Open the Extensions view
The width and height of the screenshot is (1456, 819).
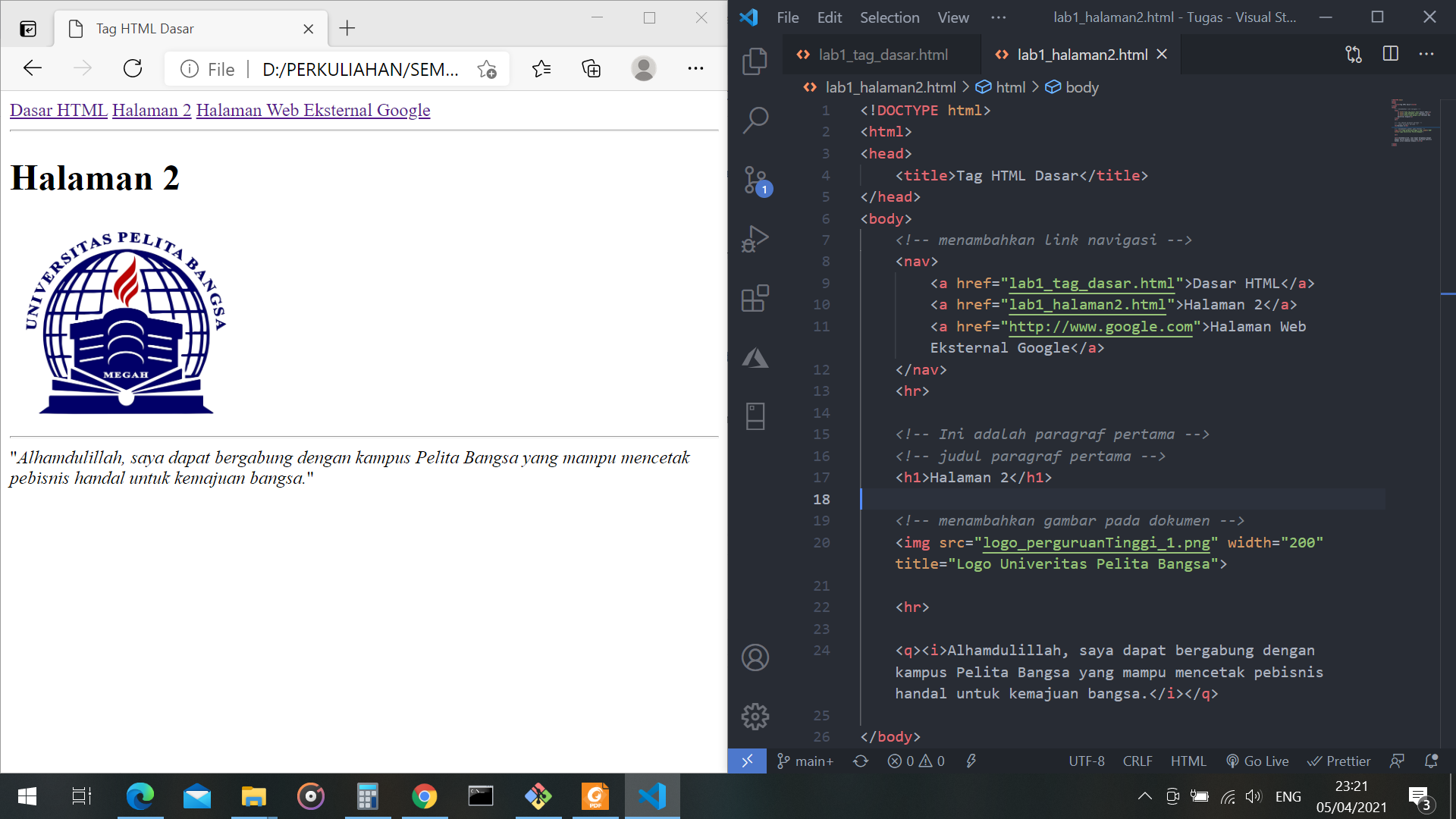(x=755, y=298)
